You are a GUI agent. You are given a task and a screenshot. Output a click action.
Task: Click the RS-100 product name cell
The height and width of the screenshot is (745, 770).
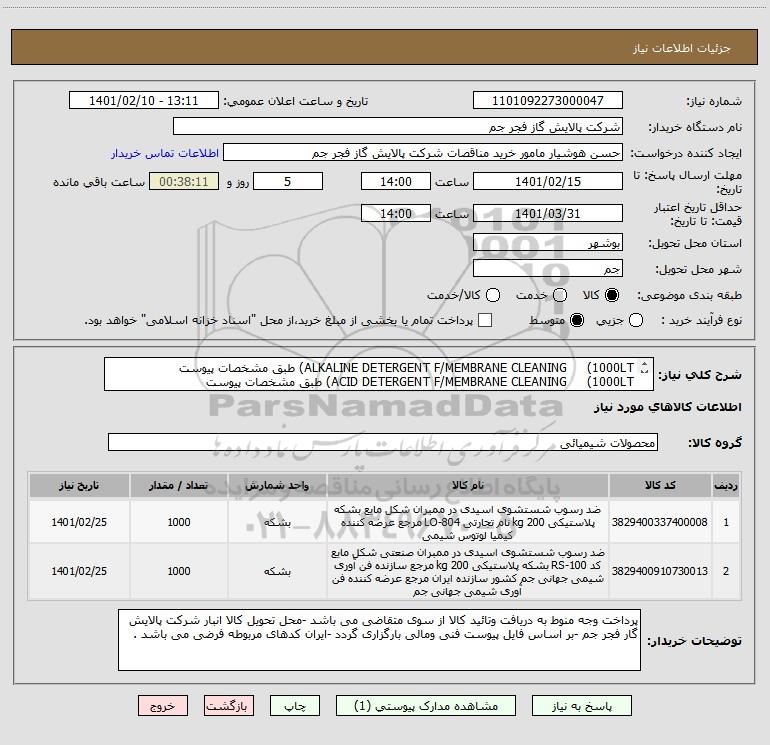(x=468, y=571)
